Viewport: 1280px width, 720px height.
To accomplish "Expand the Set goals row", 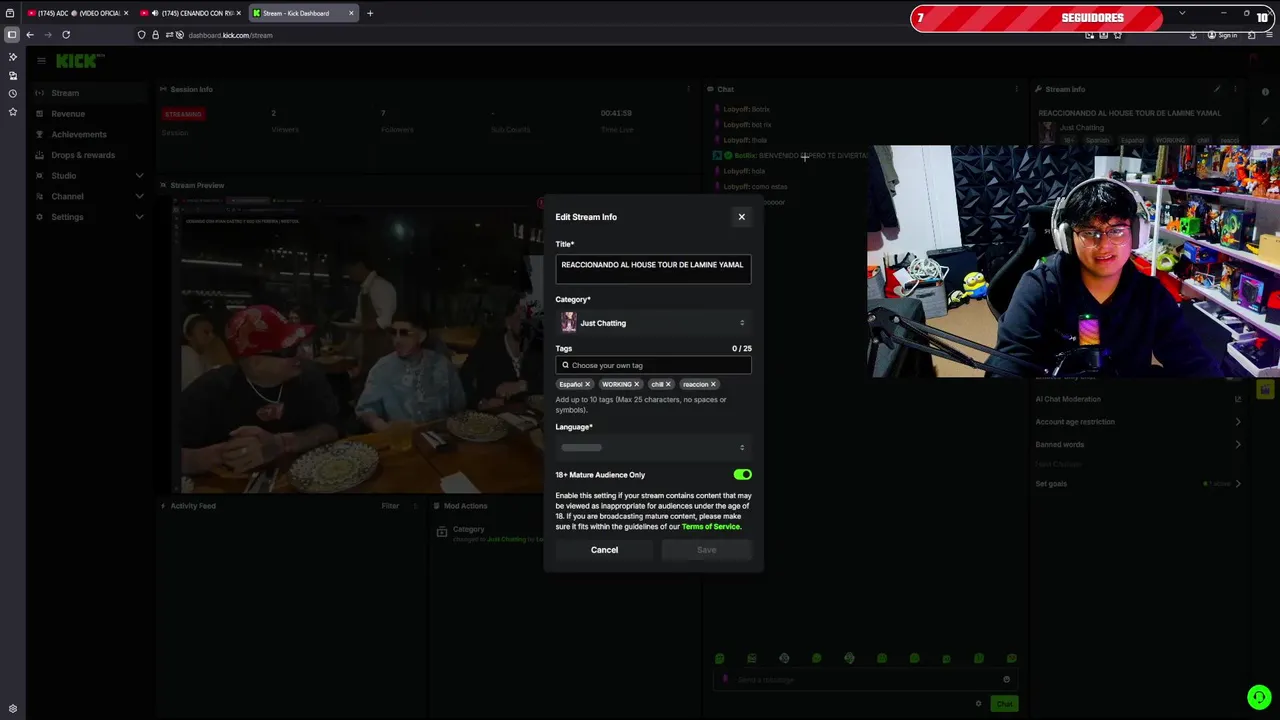I will click(1138, 484).
